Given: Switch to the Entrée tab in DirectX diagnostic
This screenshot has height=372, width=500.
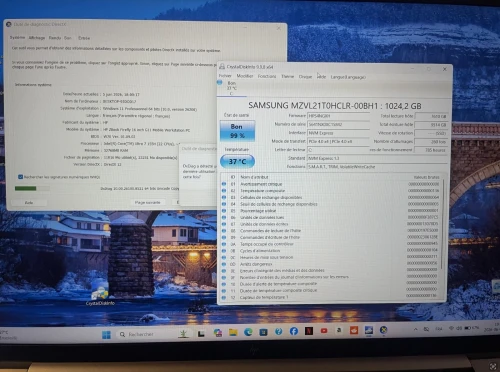Looking at the screenshot, I should tap(84, 38).
